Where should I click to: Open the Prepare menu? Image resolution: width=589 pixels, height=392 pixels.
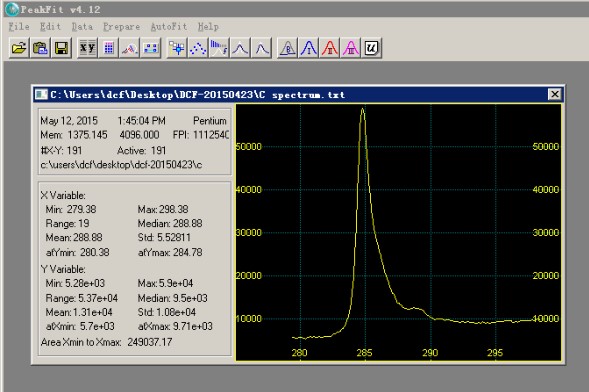click(x=121, y=27)
